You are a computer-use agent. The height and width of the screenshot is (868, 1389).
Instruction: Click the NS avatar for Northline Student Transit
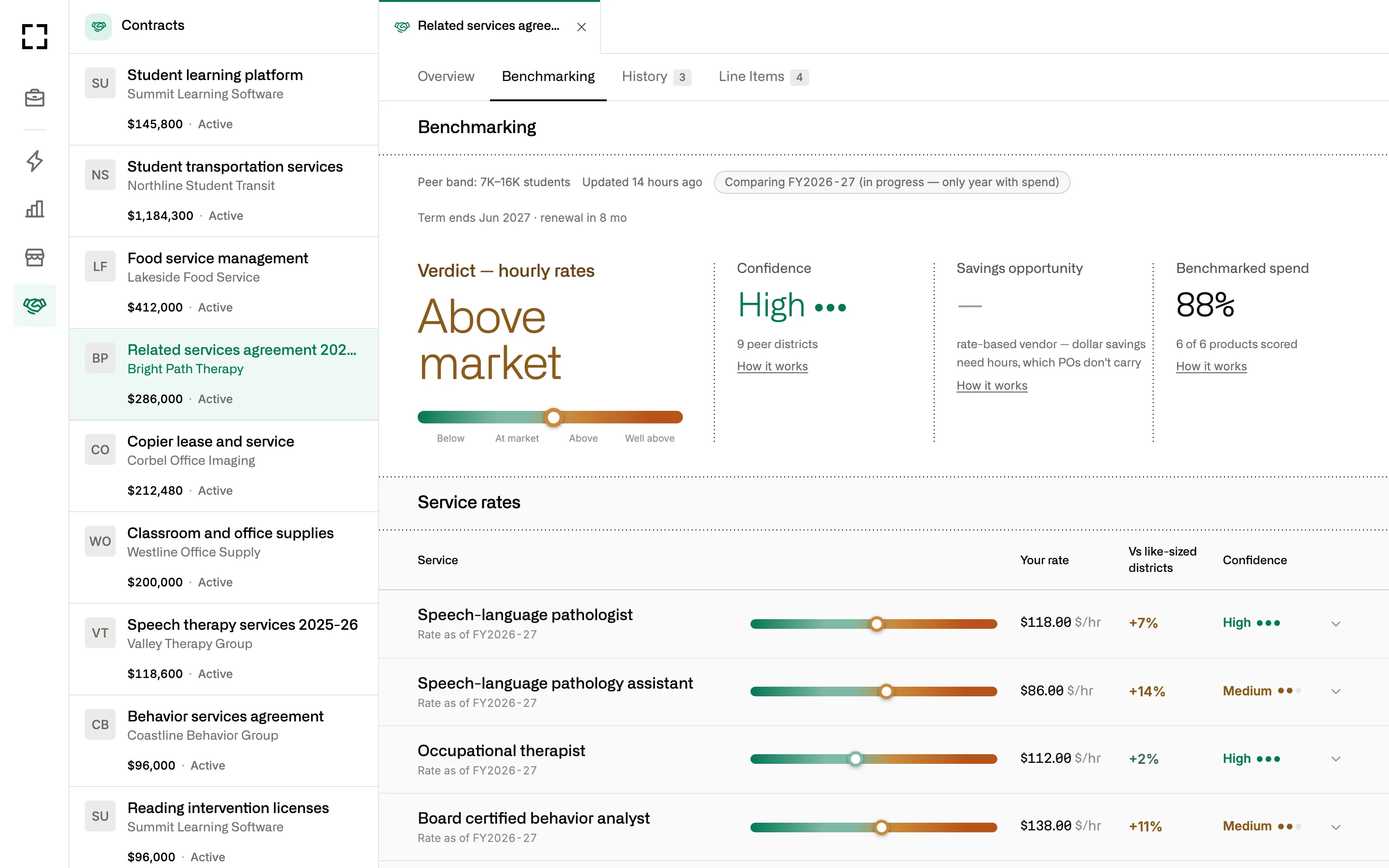tap(100, 175)
